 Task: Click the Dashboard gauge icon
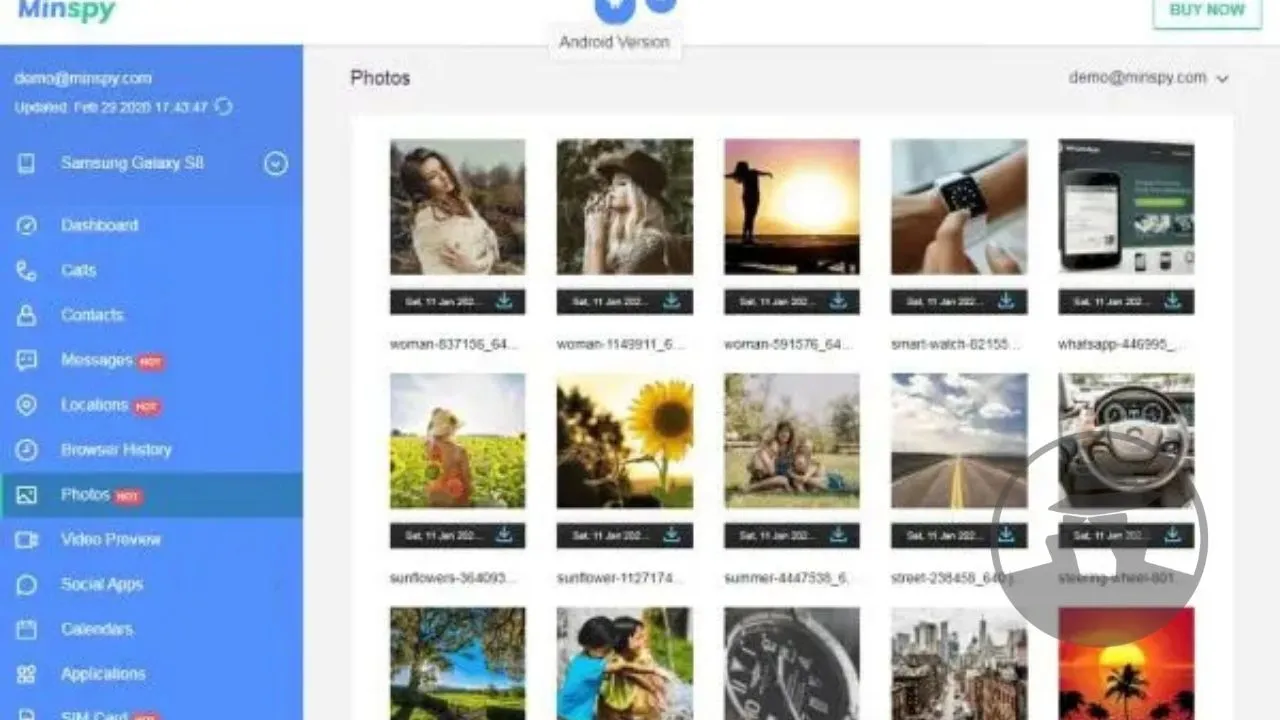pyautogui.click(x=27, y=225)
